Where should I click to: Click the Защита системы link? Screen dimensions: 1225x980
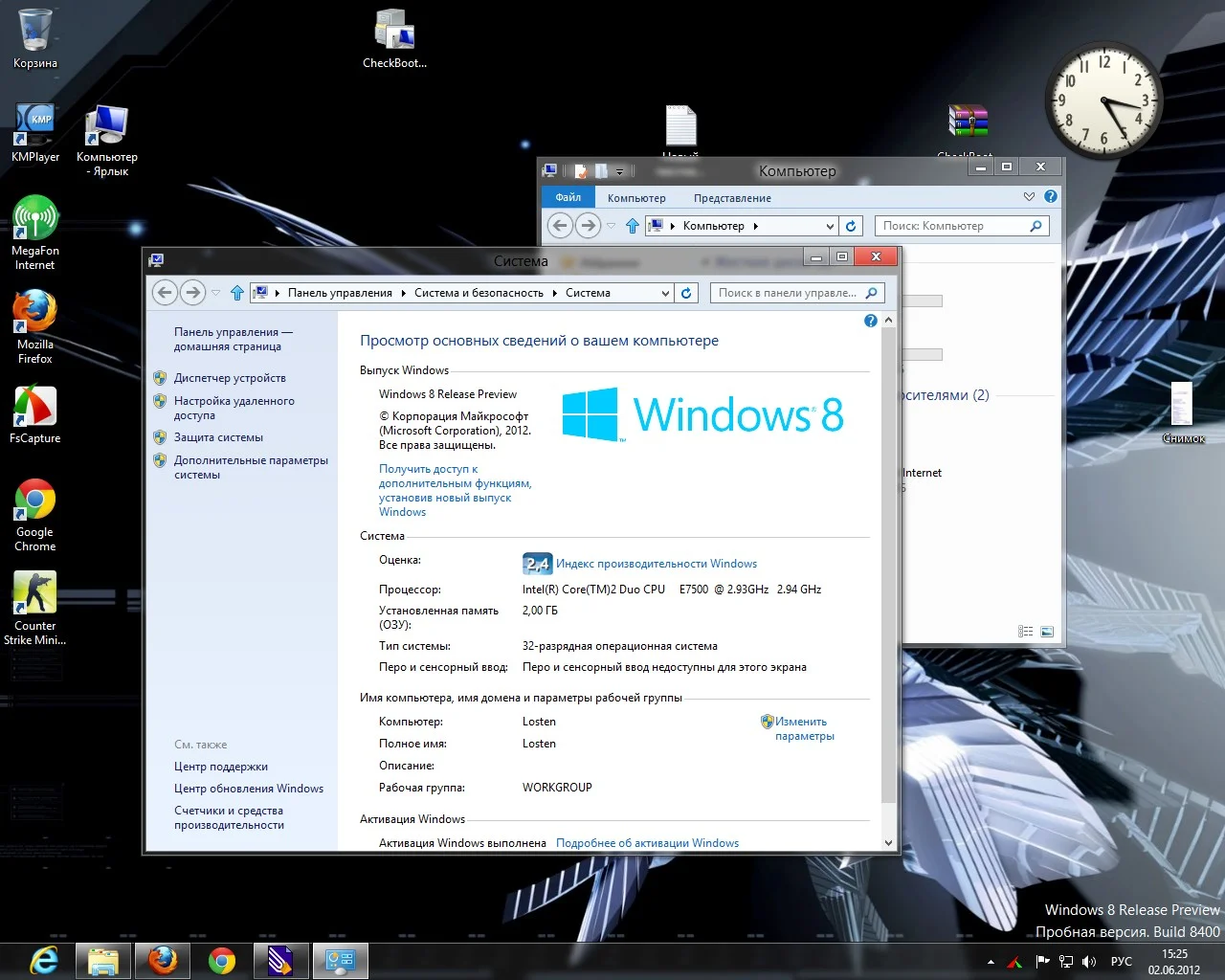218,437
